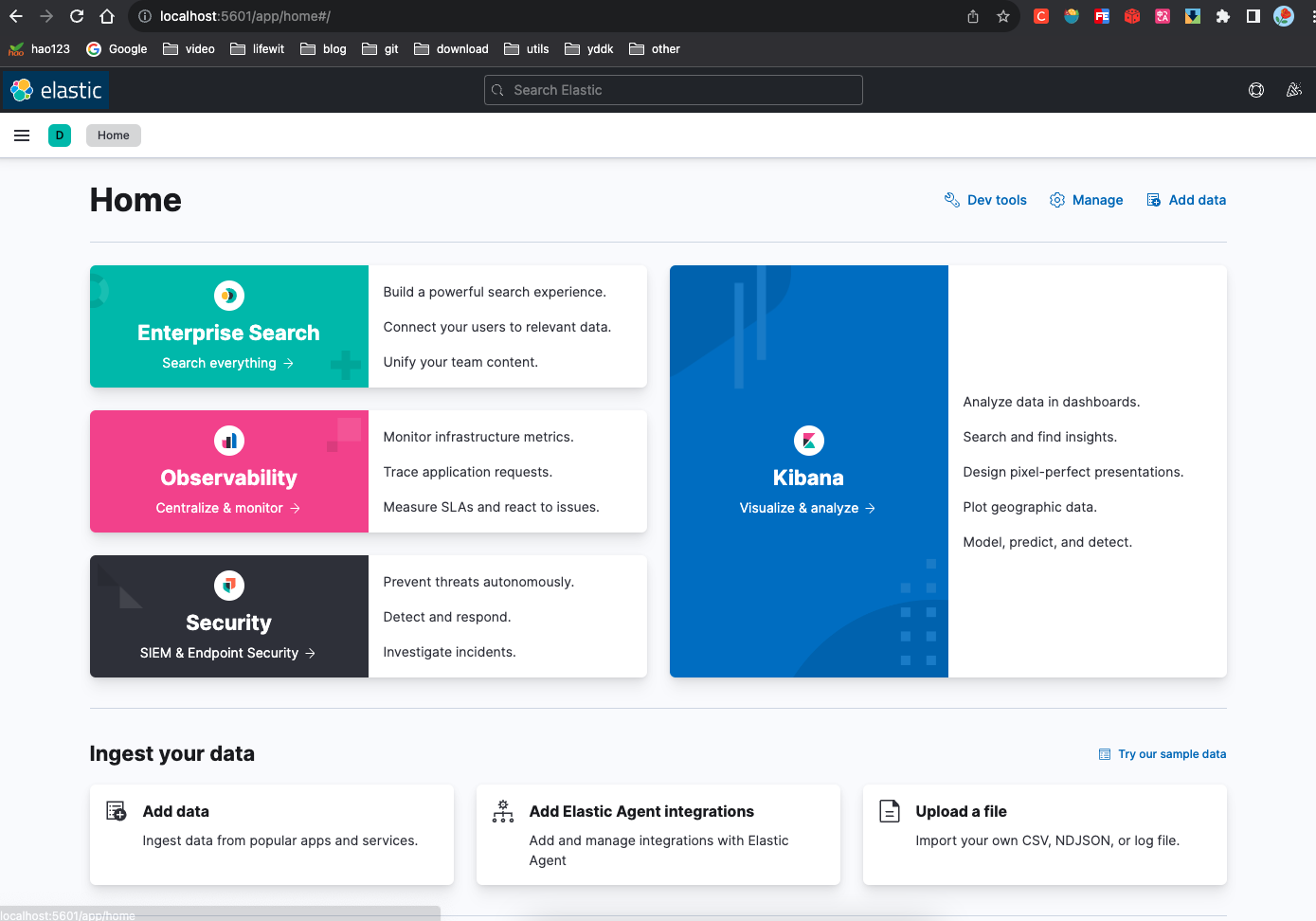Open Visualize & analyze link
1316x921 pixels.
(808, 508)
